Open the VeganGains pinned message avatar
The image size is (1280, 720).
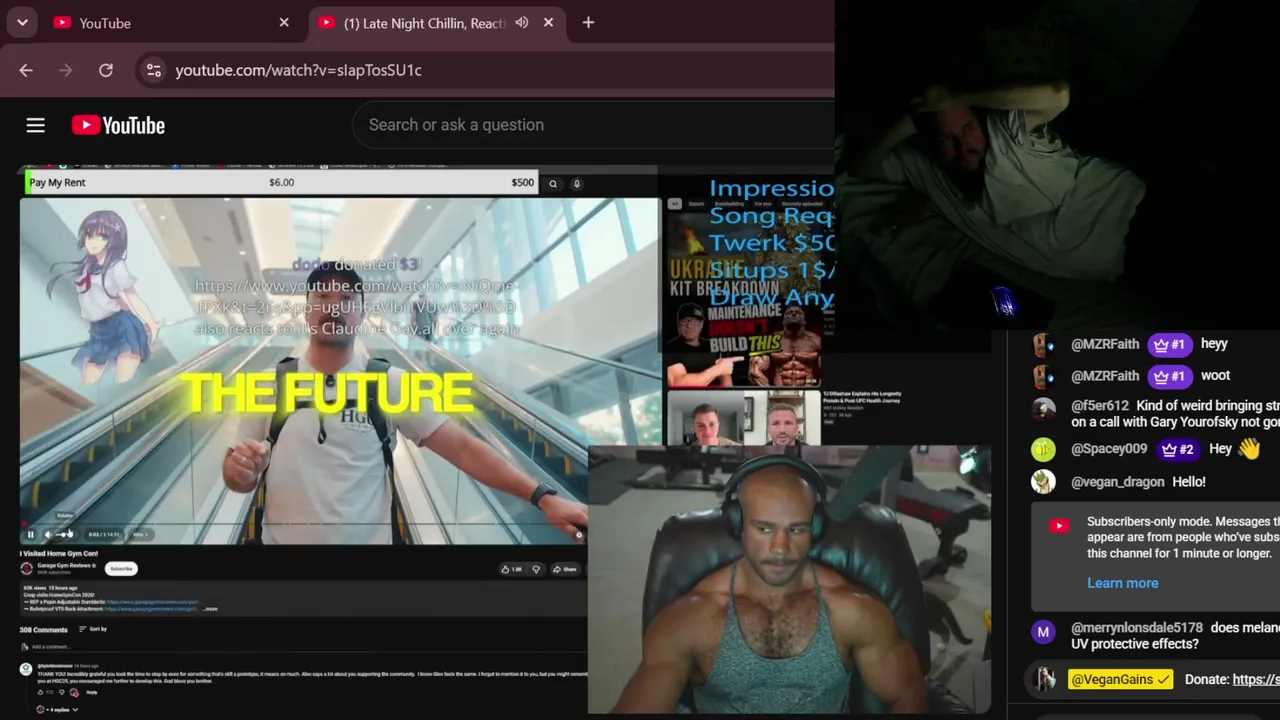coord(1045,680)
